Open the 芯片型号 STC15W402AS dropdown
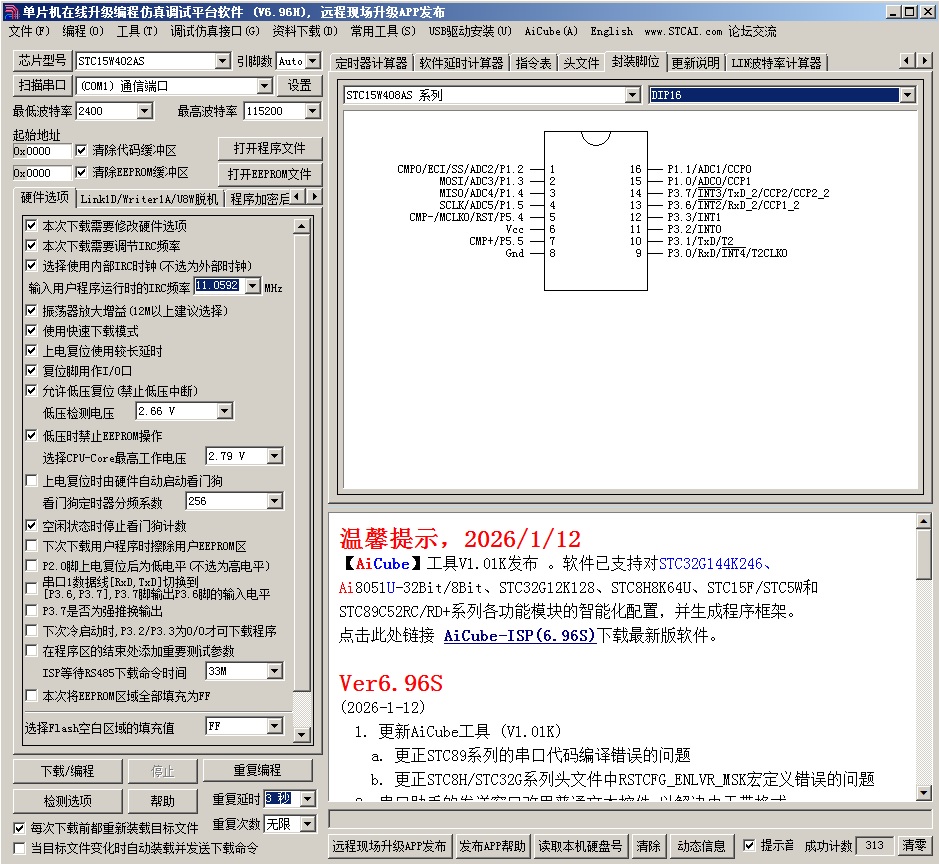This screenshot has height=864, width=939. (223, 61)
